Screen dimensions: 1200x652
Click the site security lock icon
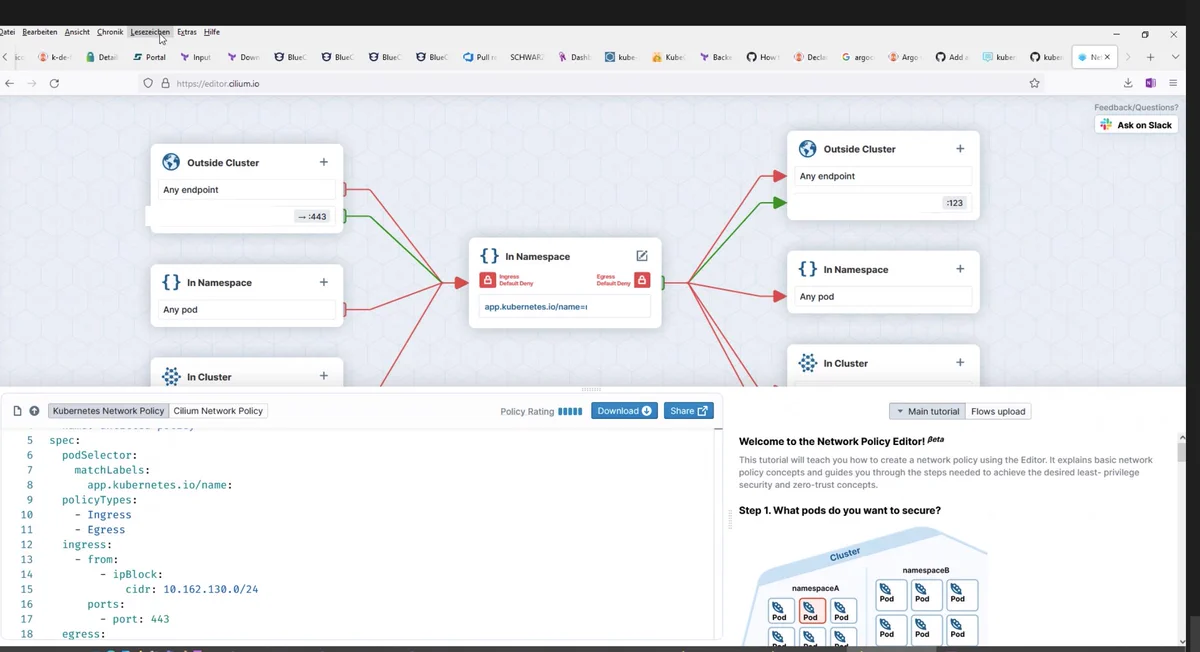165,84
